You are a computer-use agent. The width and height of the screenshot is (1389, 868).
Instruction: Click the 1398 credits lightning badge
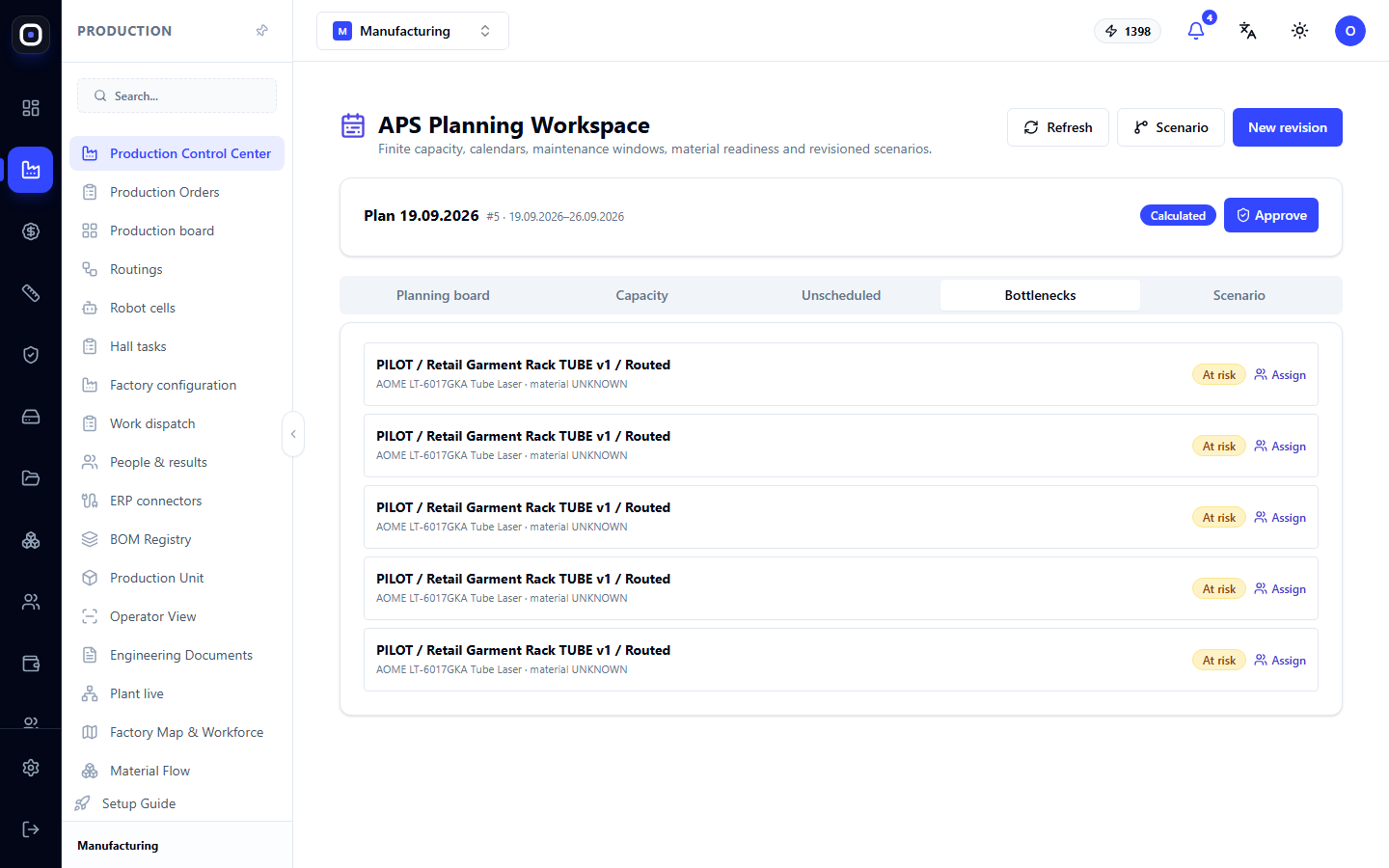pos(1128,31)
